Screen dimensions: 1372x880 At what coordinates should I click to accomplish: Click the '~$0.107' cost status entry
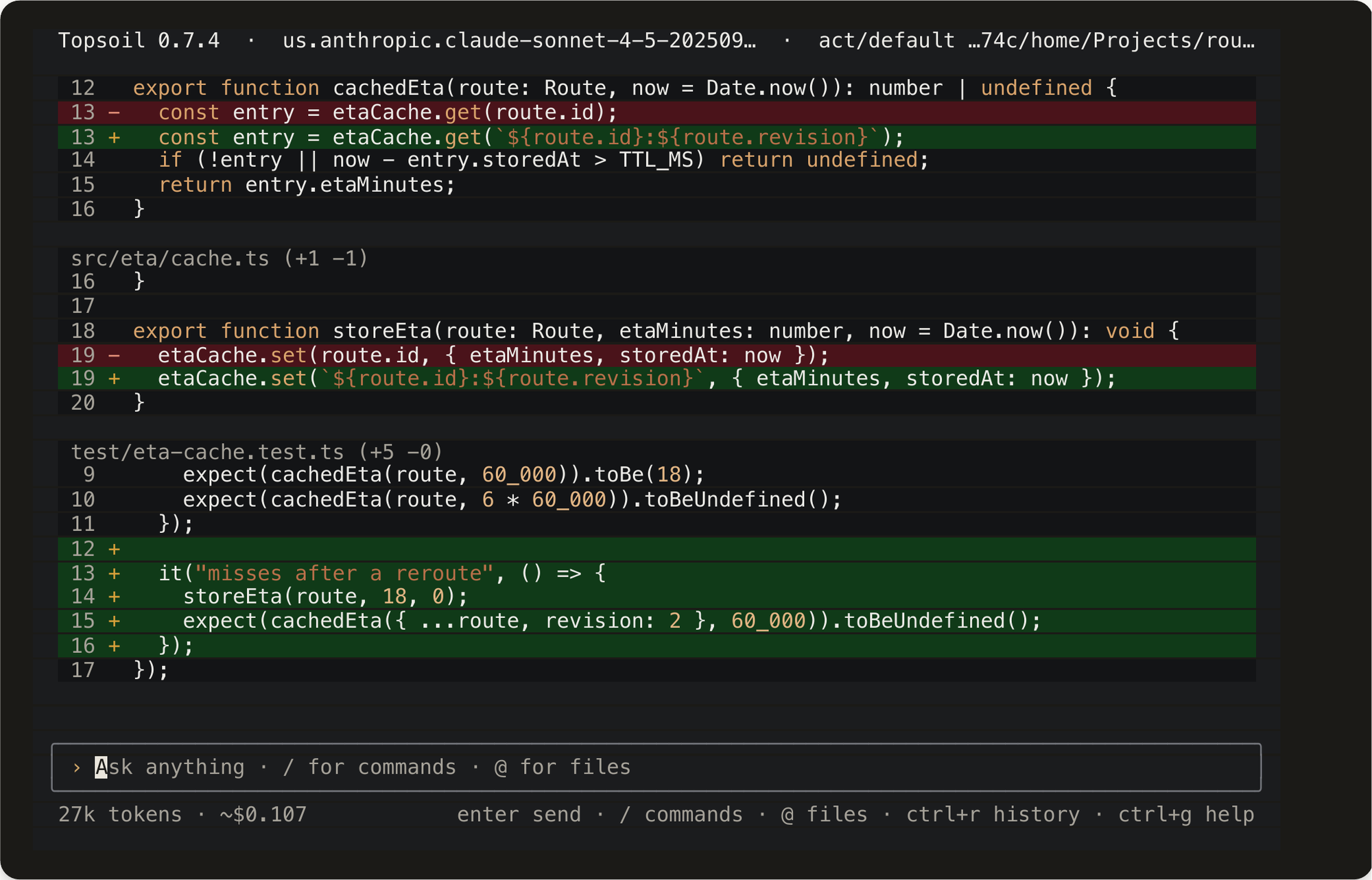[263, 814]
